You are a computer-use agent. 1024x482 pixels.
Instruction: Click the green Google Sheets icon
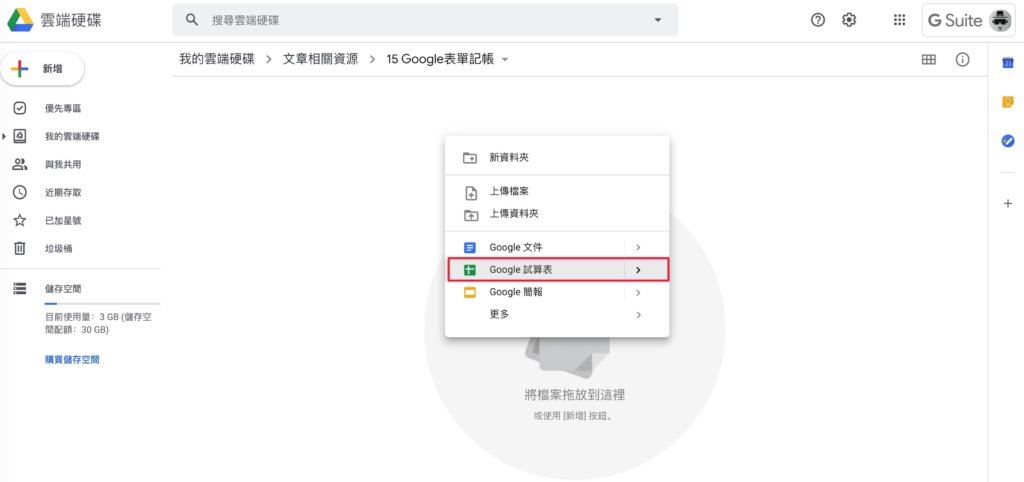tap(470, 270)
